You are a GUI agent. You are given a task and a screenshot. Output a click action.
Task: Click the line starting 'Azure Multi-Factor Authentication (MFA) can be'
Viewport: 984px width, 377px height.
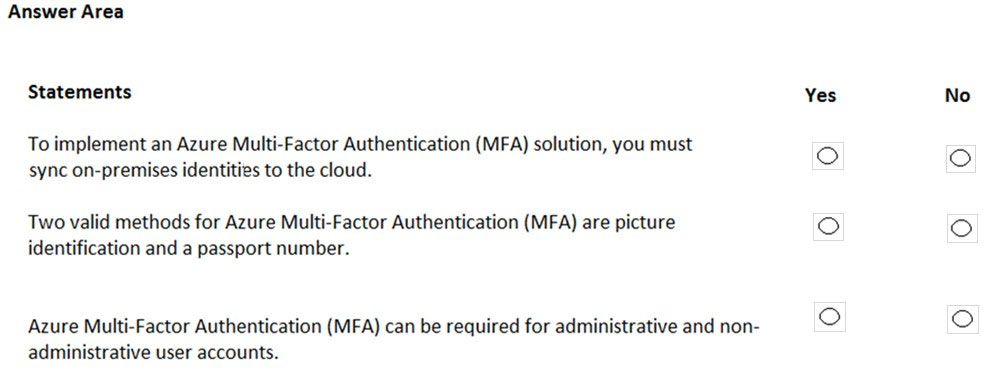tap(394, 327)
